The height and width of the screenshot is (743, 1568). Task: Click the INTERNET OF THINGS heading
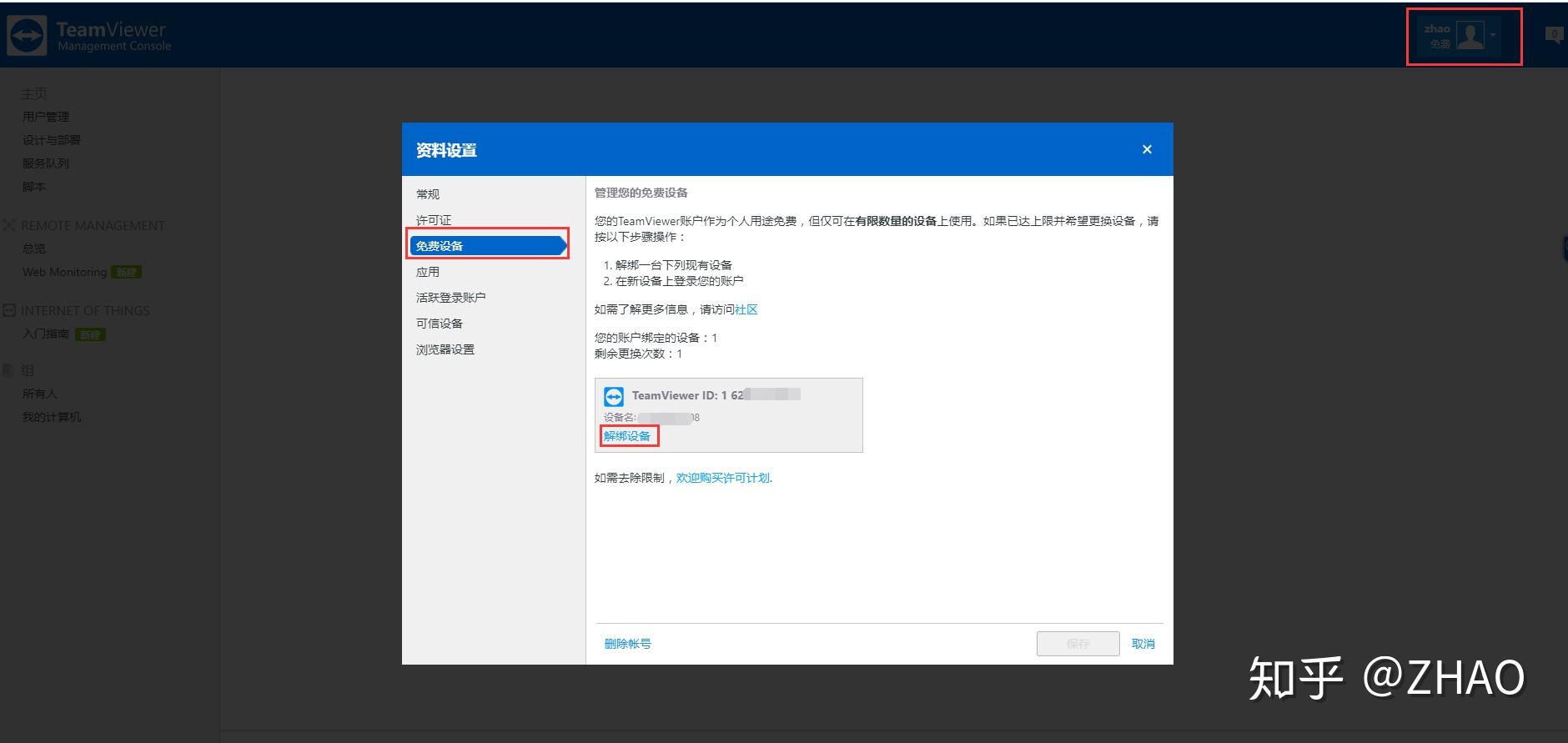85,310
